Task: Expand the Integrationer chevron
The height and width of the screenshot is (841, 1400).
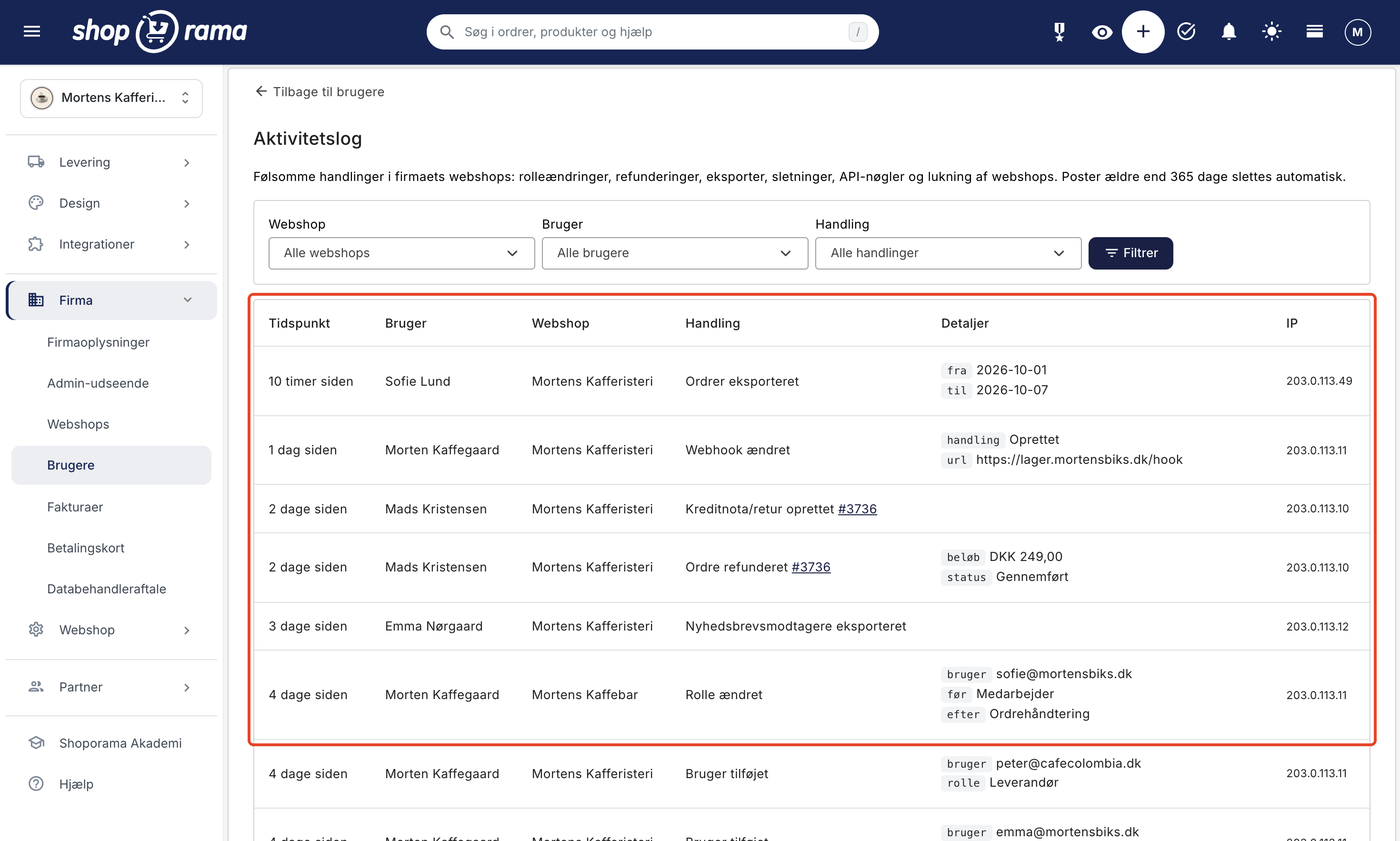Action: point(187,244)
